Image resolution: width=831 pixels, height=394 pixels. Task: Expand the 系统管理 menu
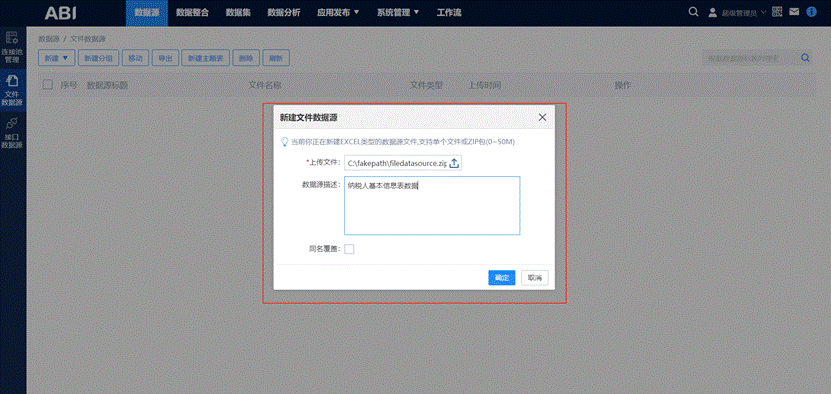click(x=398, y=13)
